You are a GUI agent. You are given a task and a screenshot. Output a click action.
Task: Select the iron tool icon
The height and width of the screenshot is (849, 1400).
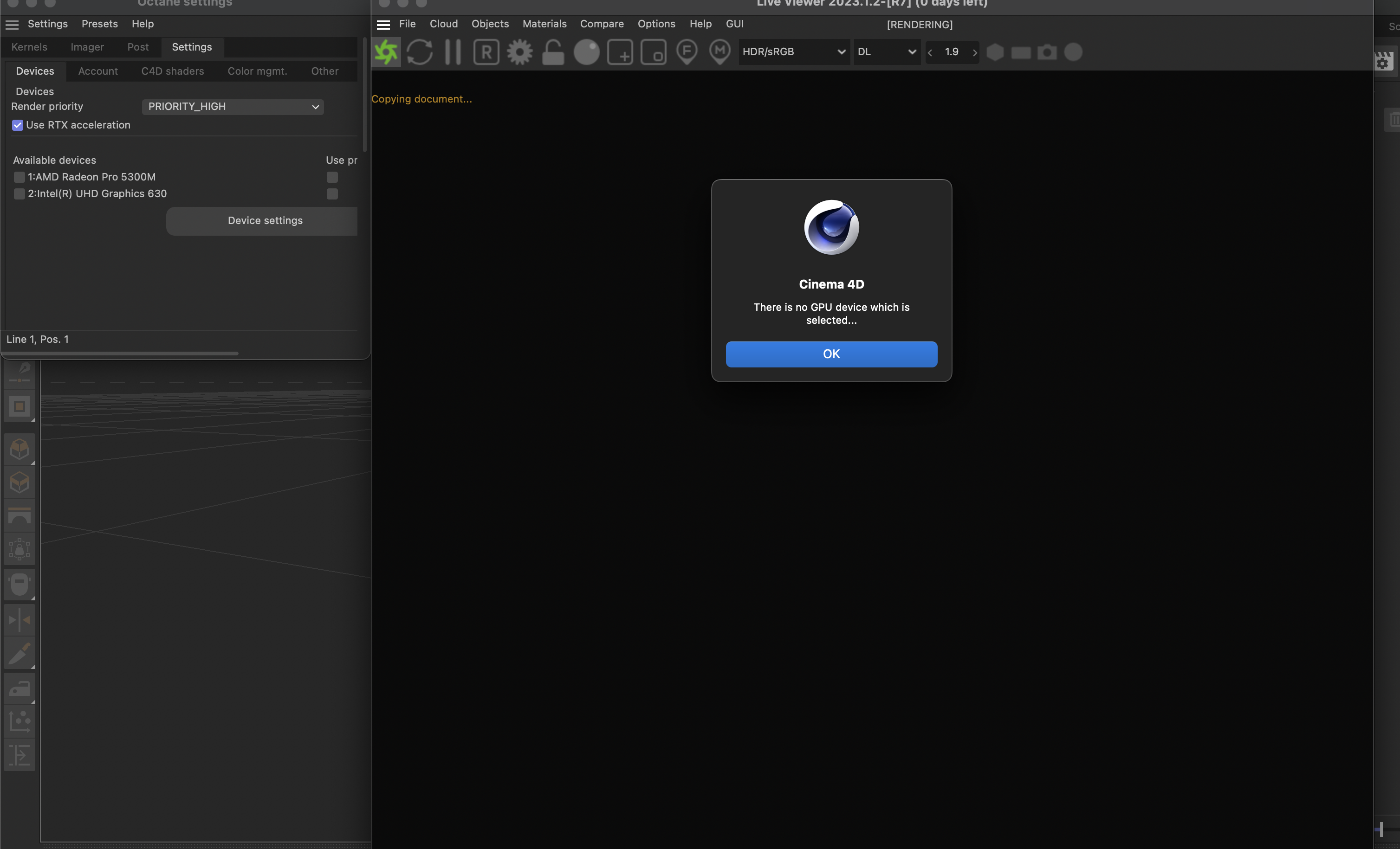coord(19,688)
